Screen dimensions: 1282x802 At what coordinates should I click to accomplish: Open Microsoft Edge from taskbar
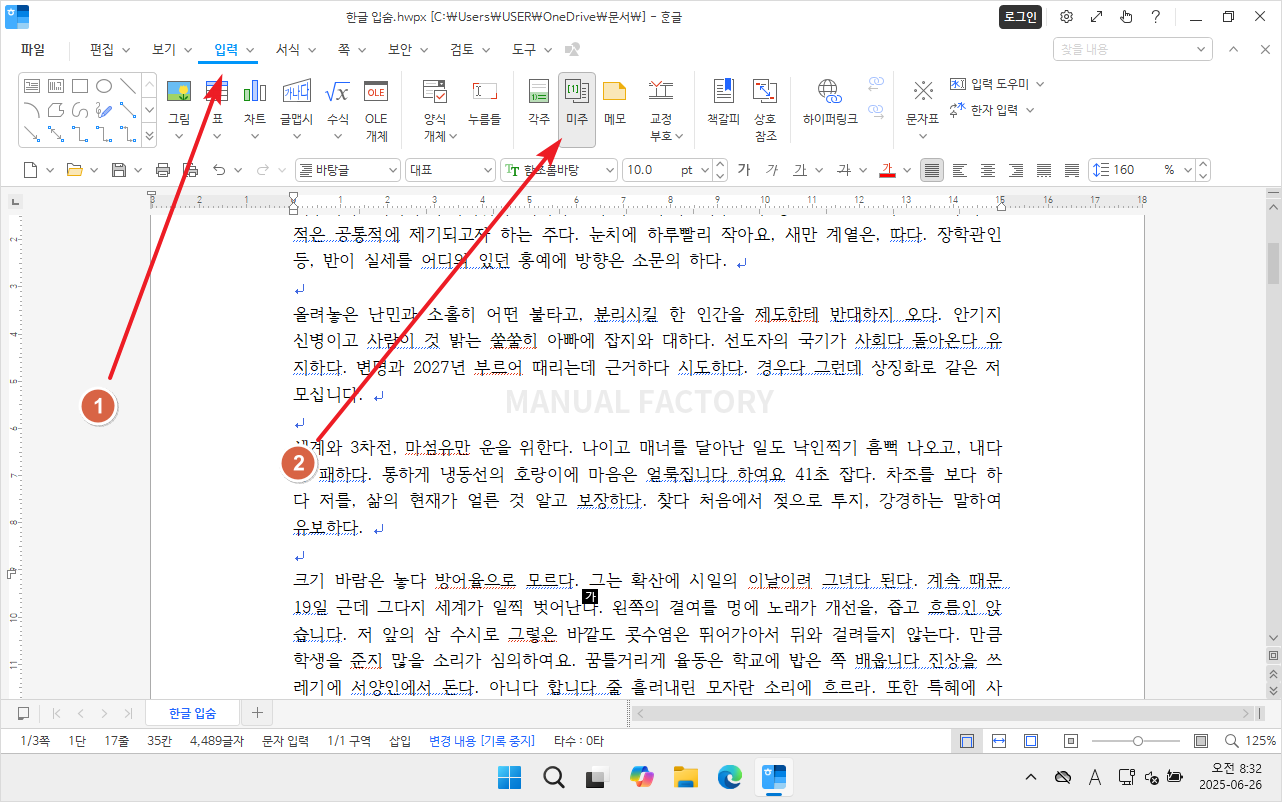click(x=728, y=776)
